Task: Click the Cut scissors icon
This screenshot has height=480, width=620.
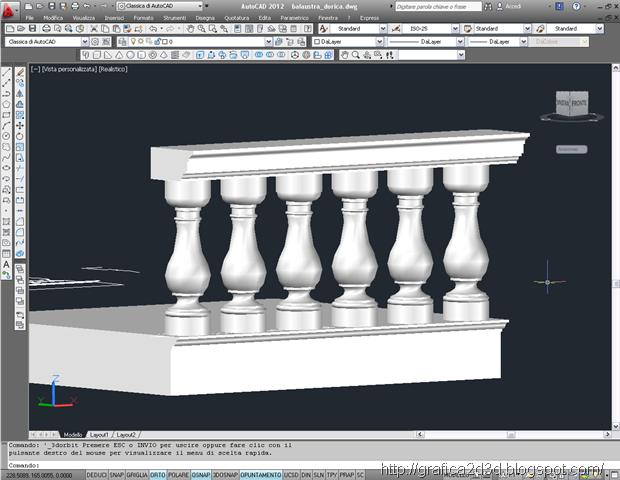Action: pyautogui.click(x=94, y=29)
